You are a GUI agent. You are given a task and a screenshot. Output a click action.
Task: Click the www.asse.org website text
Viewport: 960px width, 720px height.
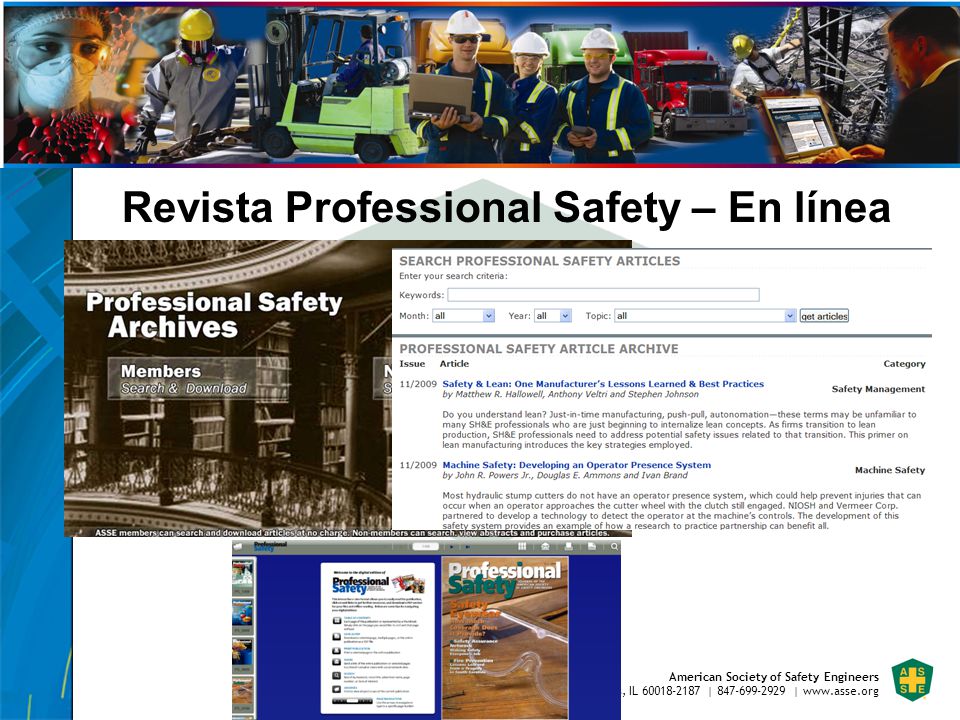[x=841, y=691]
